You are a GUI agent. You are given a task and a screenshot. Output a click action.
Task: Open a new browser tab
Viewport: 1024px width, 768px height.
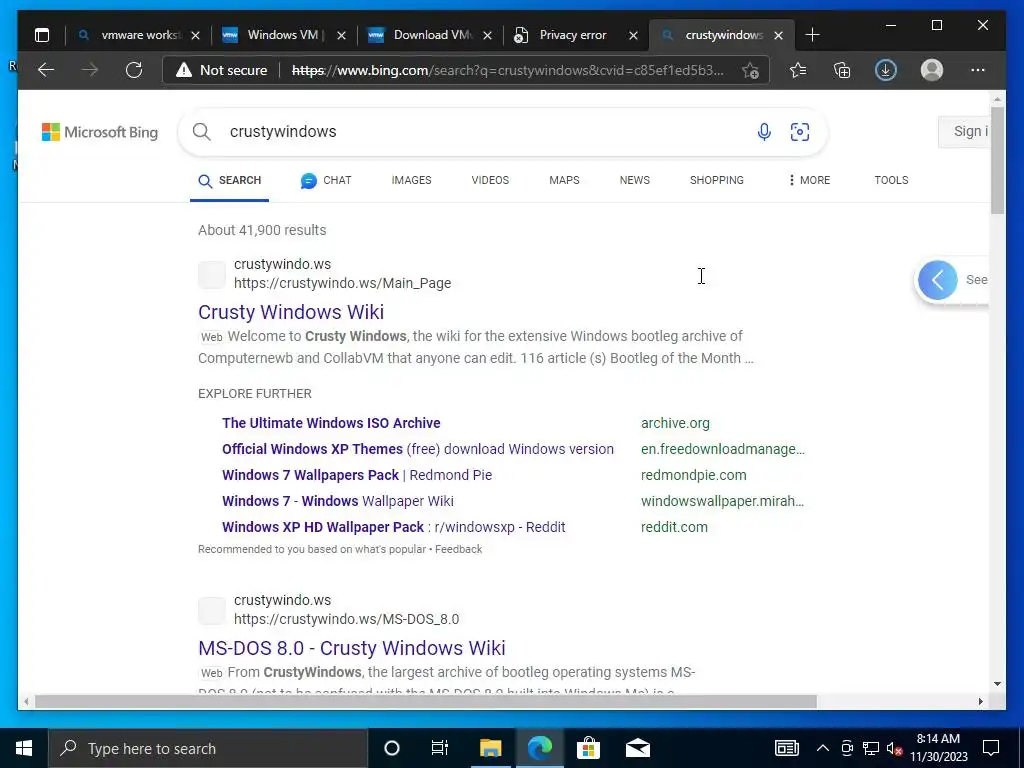click(x=812, y=35)
